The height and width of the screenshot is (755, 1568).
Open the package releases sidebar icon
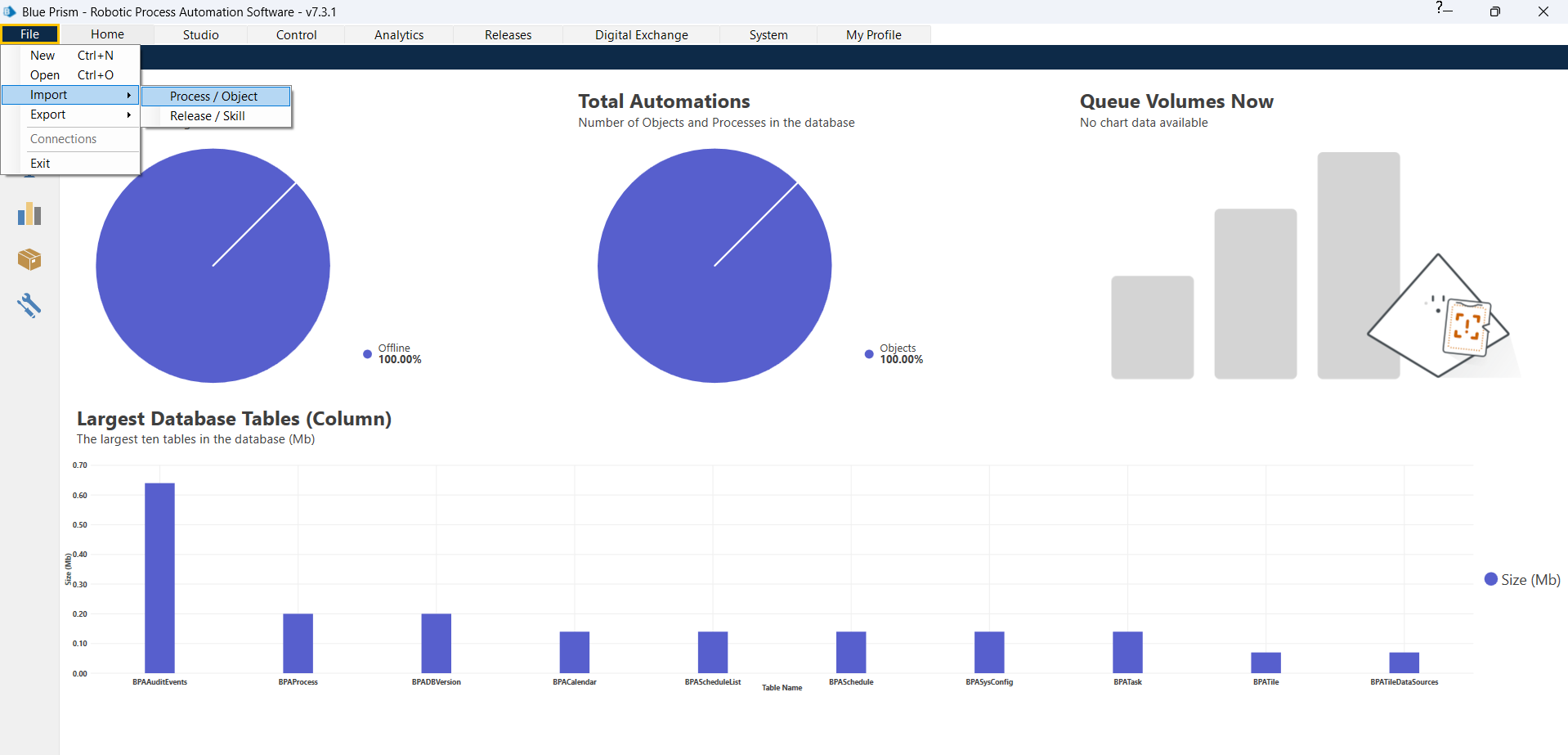point(29,260)
